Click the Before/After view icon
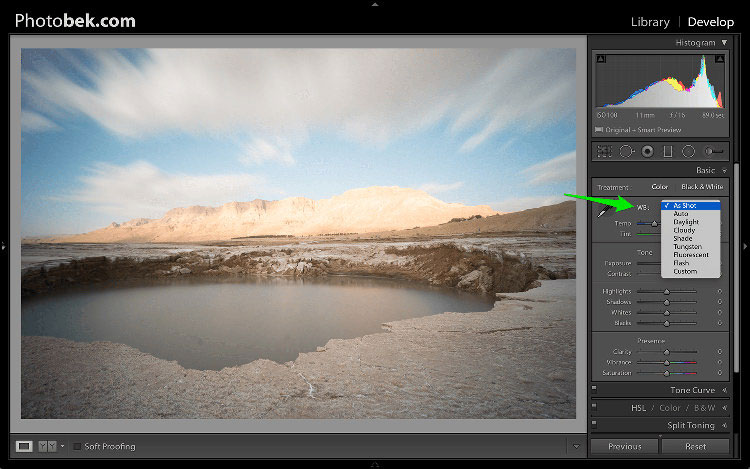The height and width of the screenshot is (469, 750). tap(46, 446)
